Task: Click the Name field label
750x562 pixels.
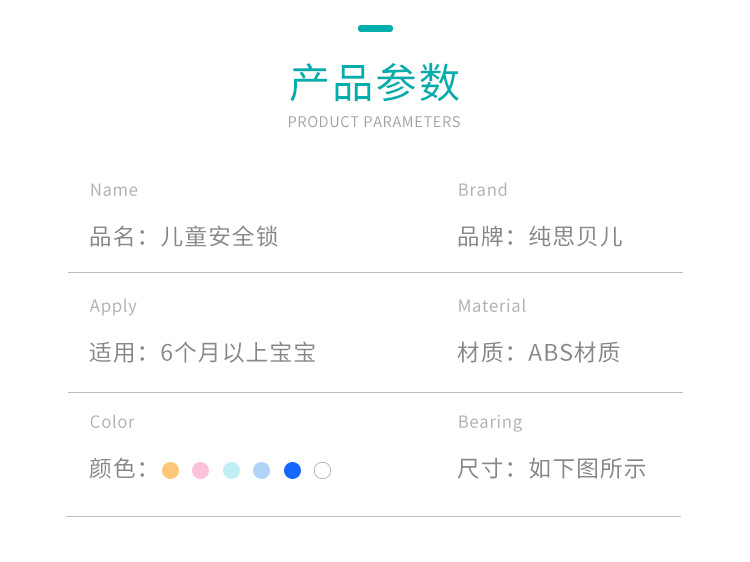Action: click(x=114, y=190)
